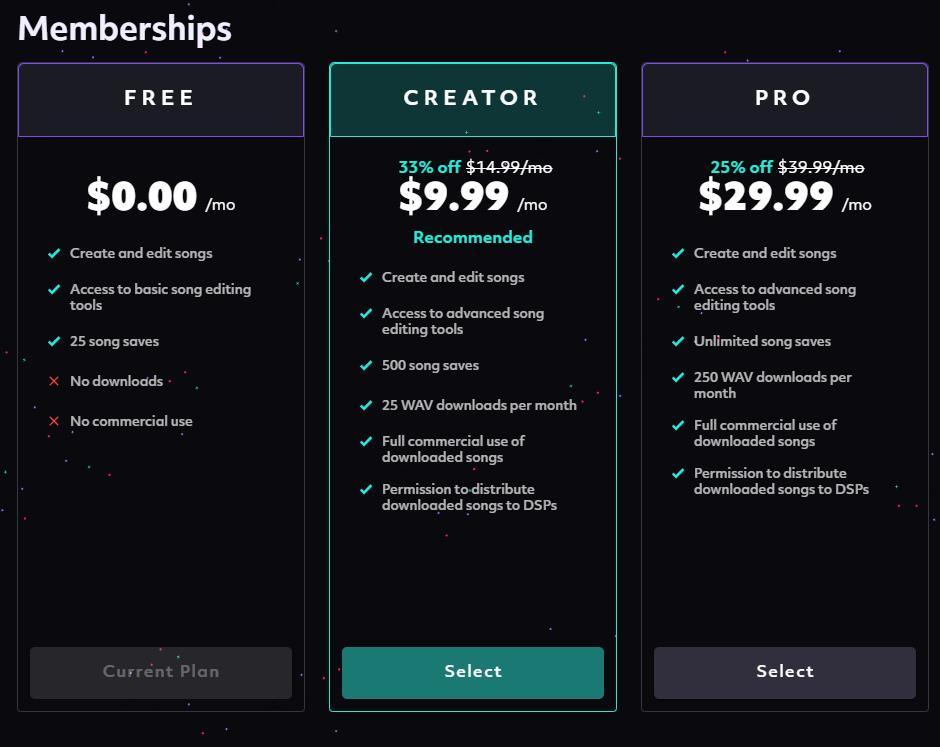Click checkmark beside 25 WAV downloads per month

(366, 405)
